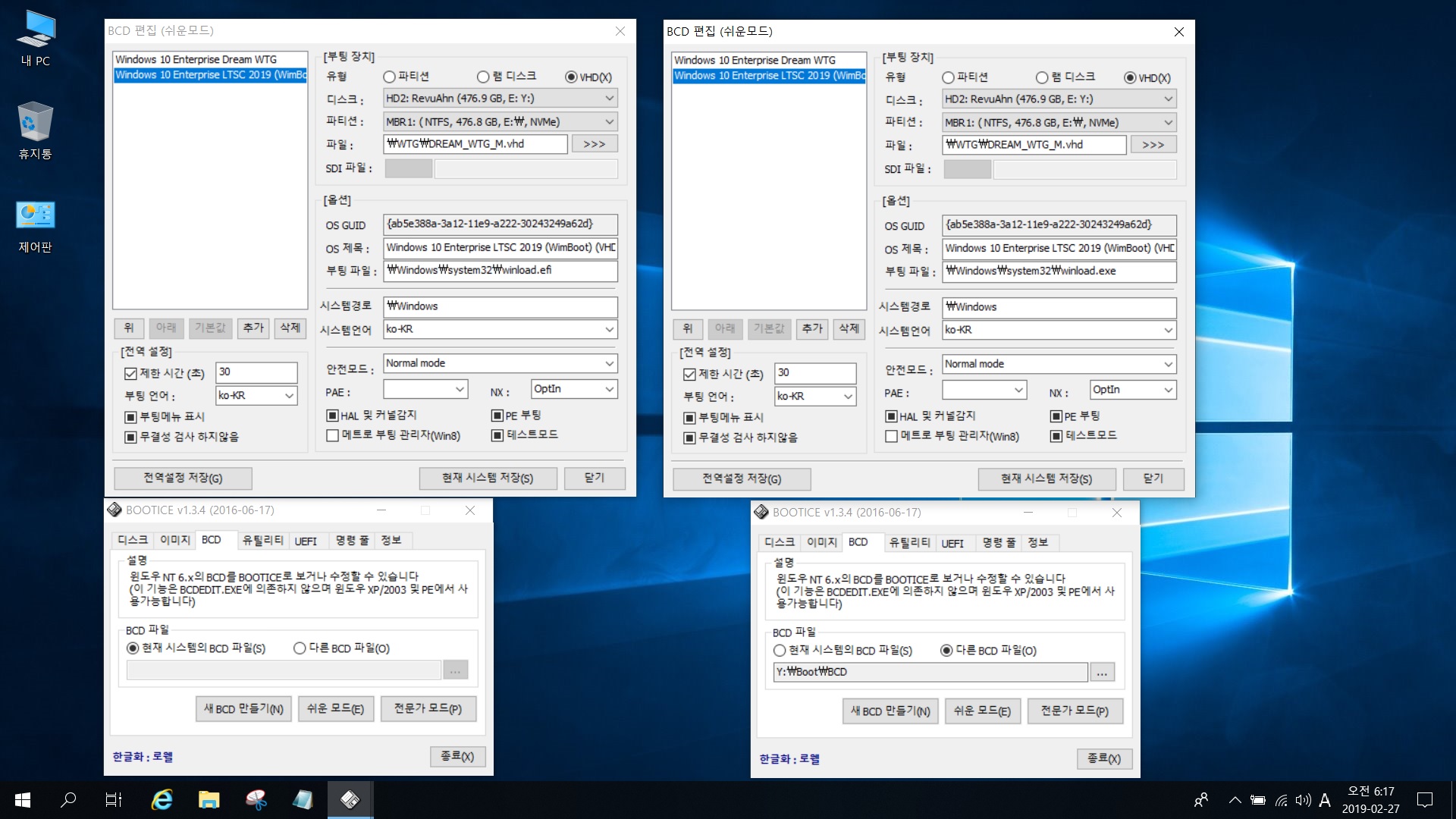This screenshot has height=819, width=1456.
Task: Switch to 이미지 tab in left BOOTICE
Action: [x=174, y=540]
